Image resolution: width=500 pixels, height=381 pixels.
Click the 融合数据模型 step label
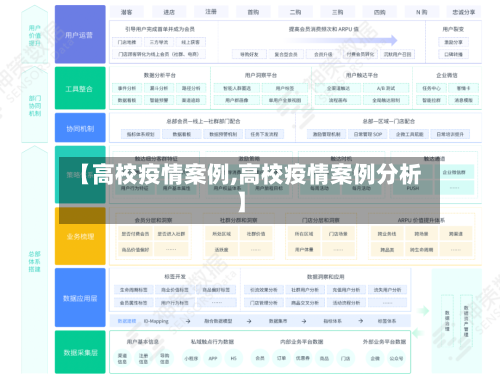click(x=218, y=321)
